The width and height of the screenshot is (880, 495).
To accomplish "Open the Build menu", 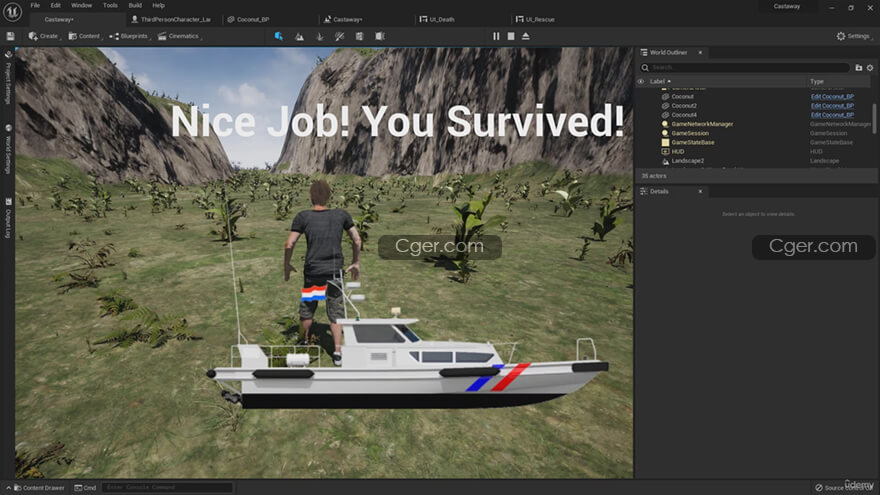I will point(135,6).
